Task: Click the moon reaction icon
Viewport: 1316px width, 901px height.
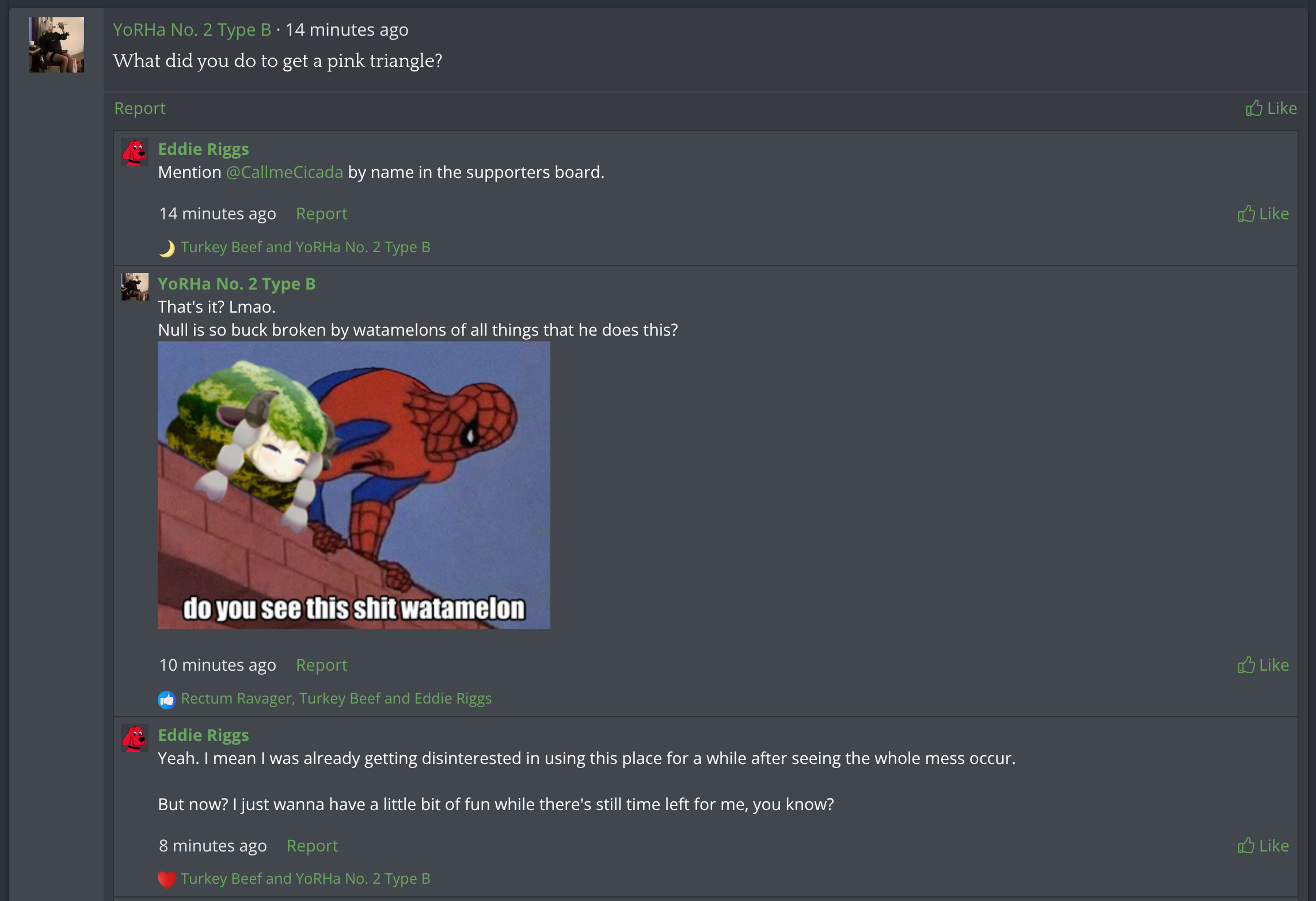Action: [x=166, y=248]
